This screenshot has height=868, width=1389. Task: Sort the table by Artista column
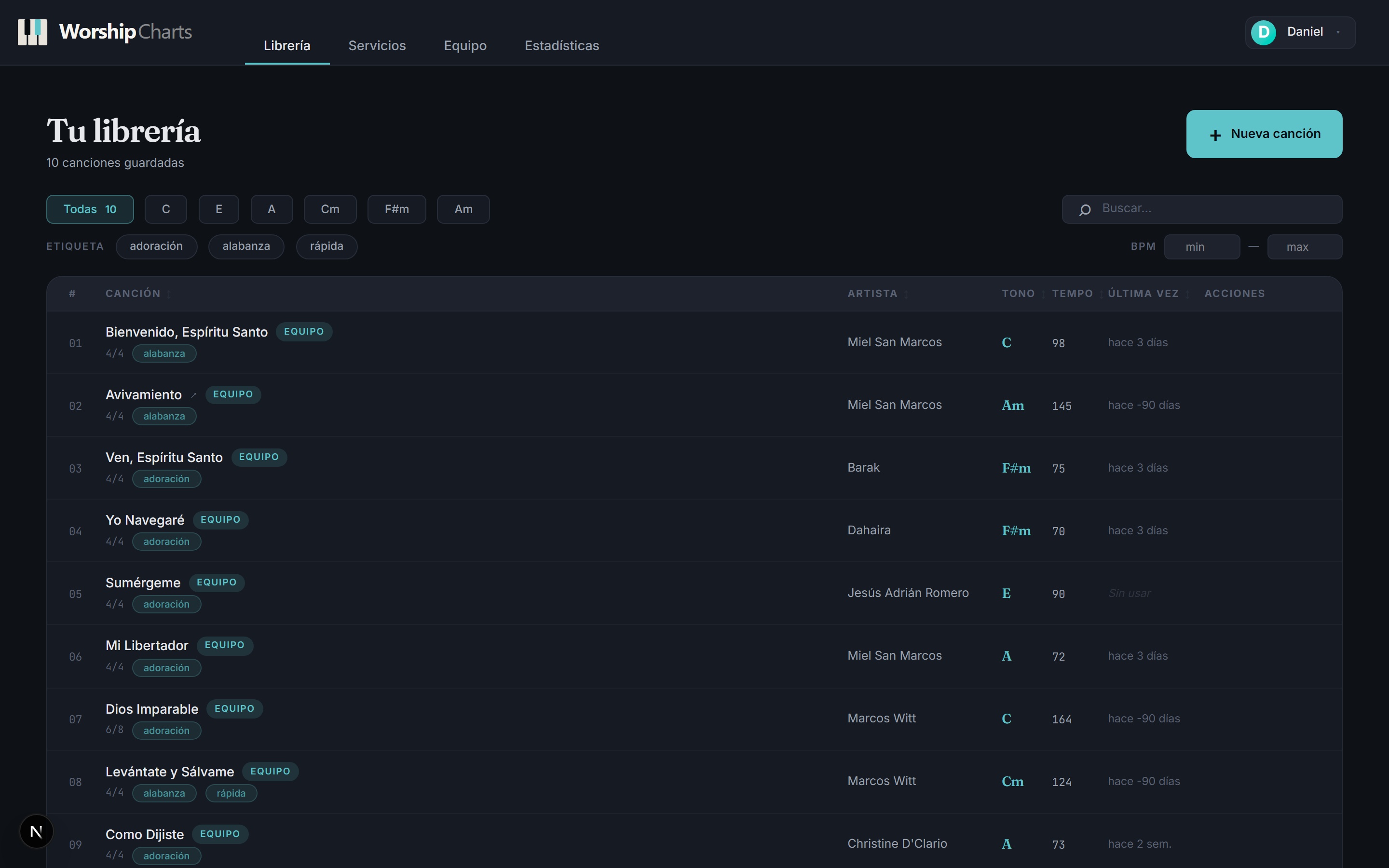pos(878,294)
